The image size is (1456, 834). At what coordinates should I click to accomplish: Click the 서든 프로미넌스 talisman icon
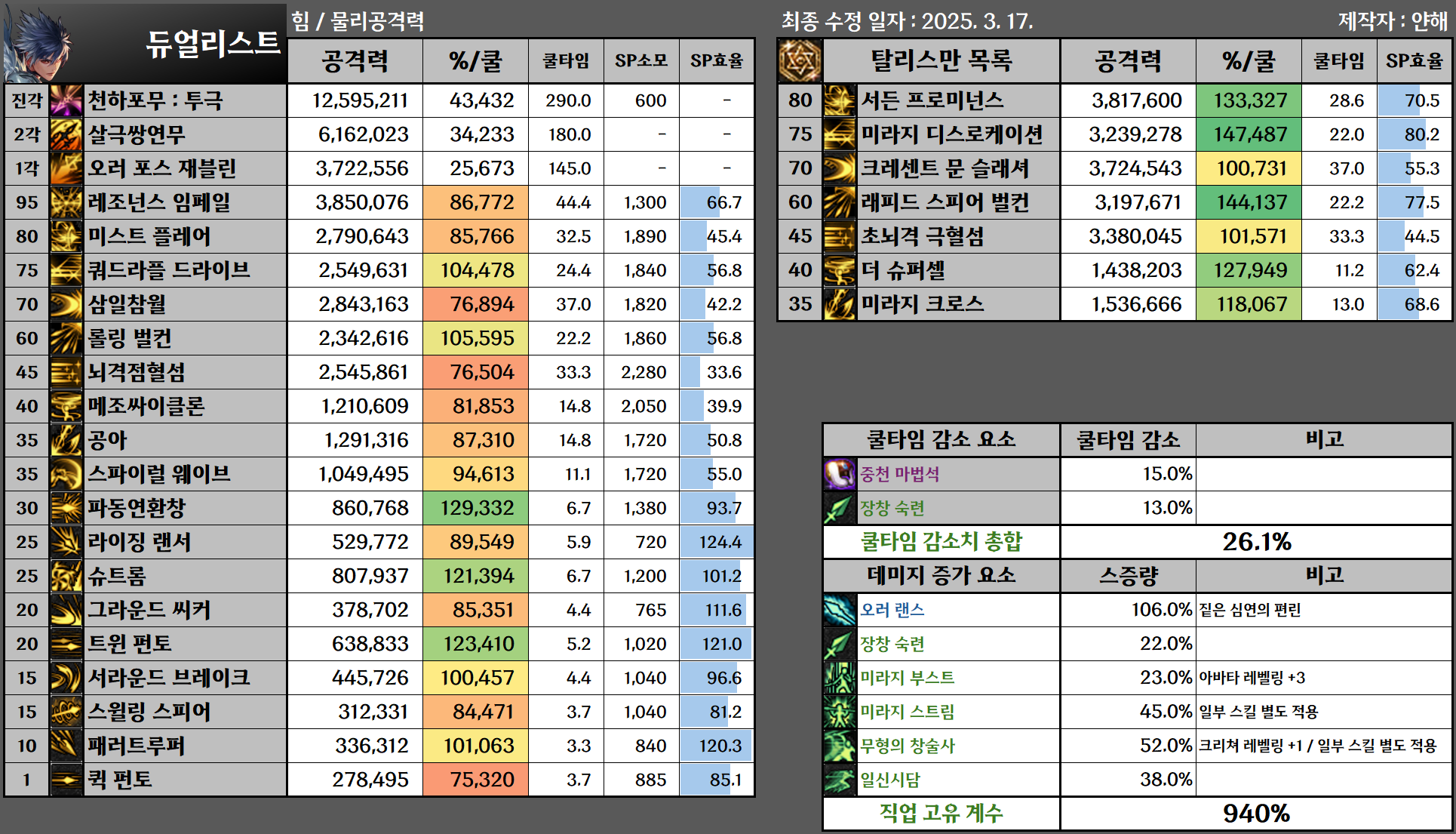(839, 100)
